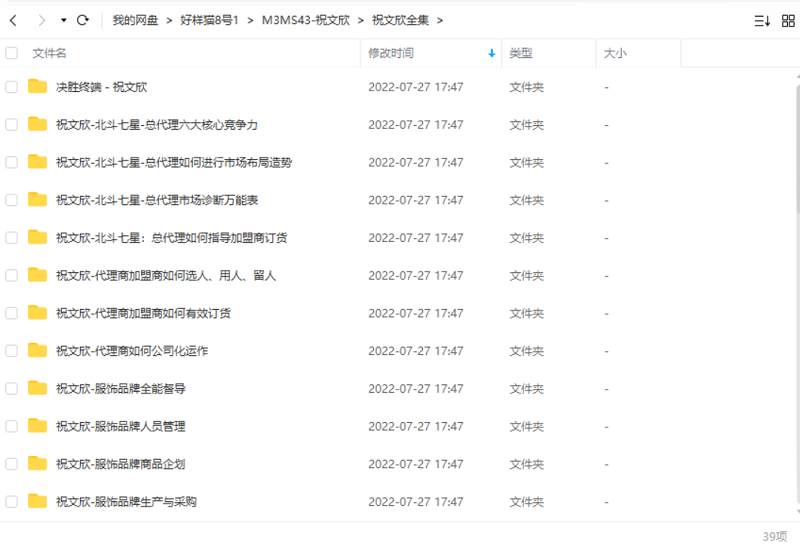Click the back navigation arrow
This screenshot has height=548, width=800.
(13, 20)
